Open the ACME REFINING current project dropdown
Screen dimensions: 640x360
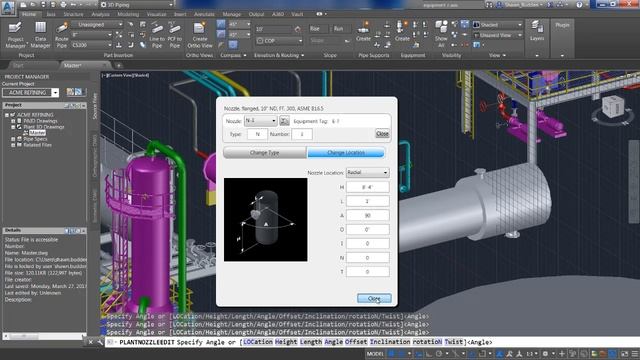pos(31,93)
